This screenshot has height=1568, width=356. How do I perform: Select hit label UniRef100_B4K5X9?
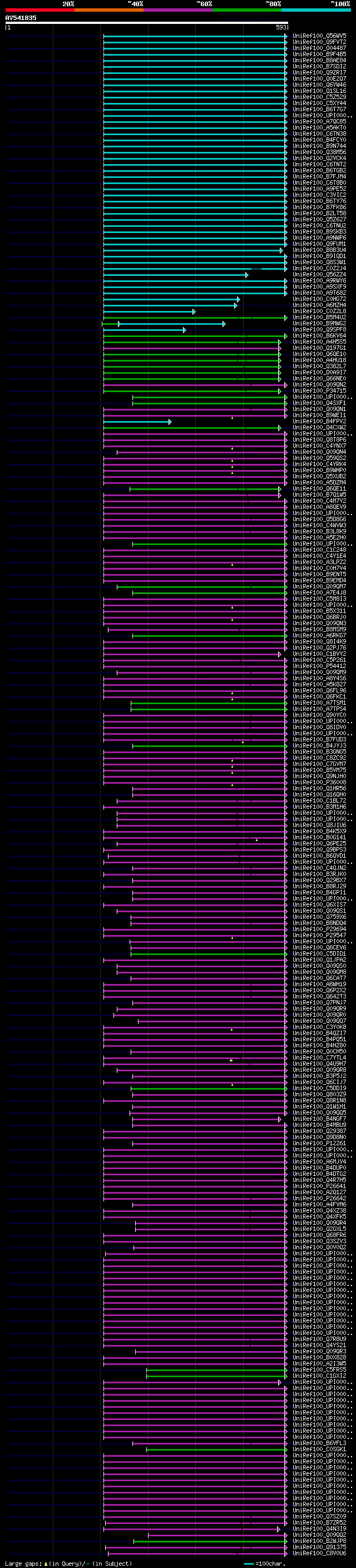pos(319,831)
